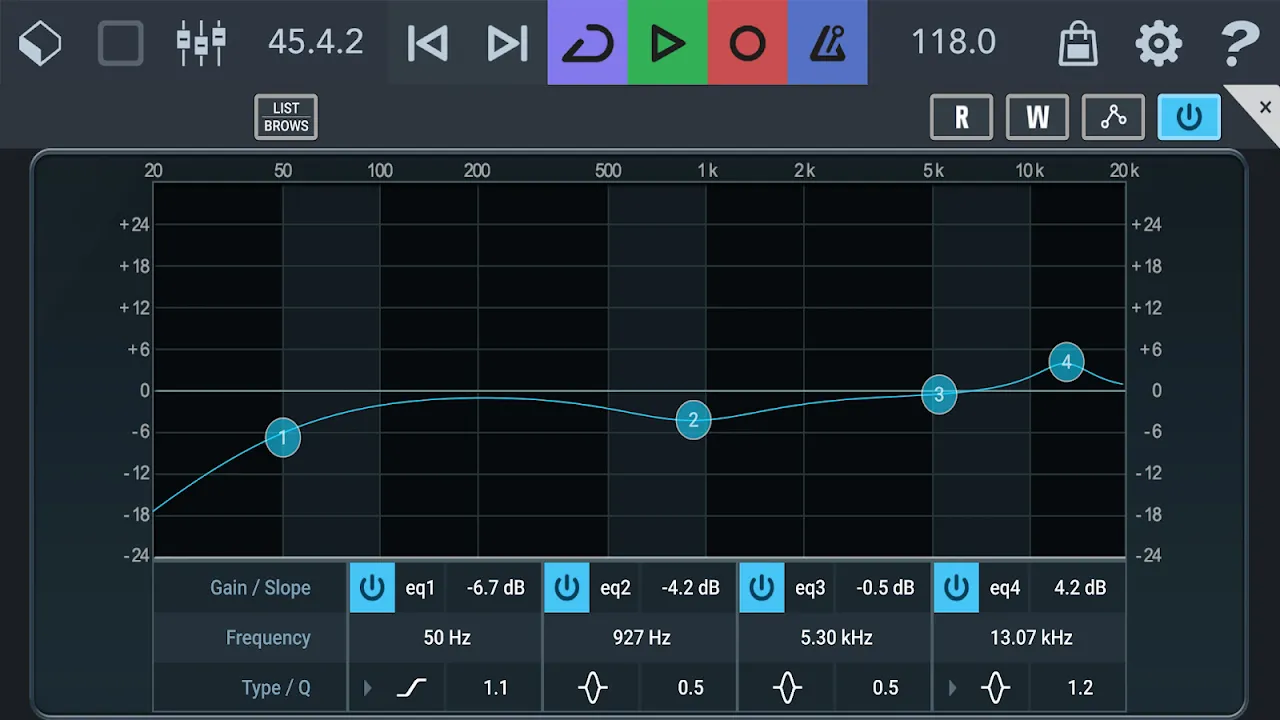Toggle the loop playback button
Image resolution: width=1280 pixels, height=720 pixels.
tap(587, 43)
